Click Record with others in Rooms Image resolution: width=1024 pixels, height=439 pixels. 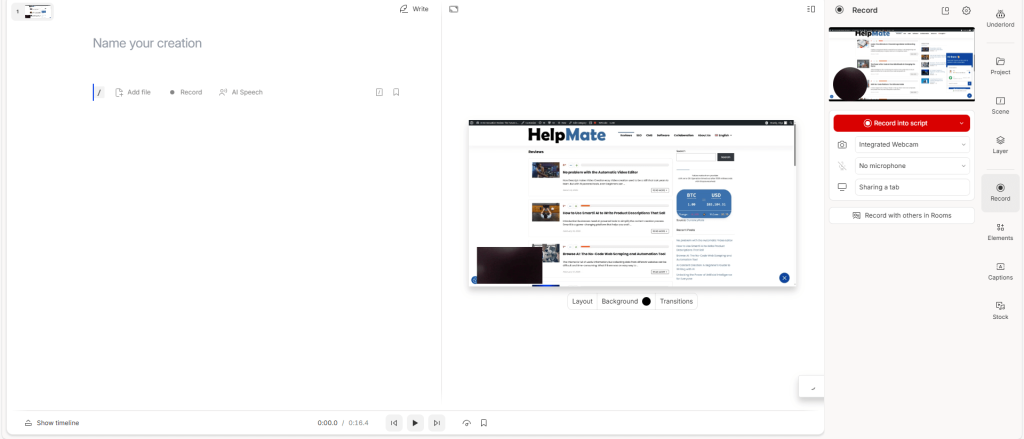[x=901, y=215]
